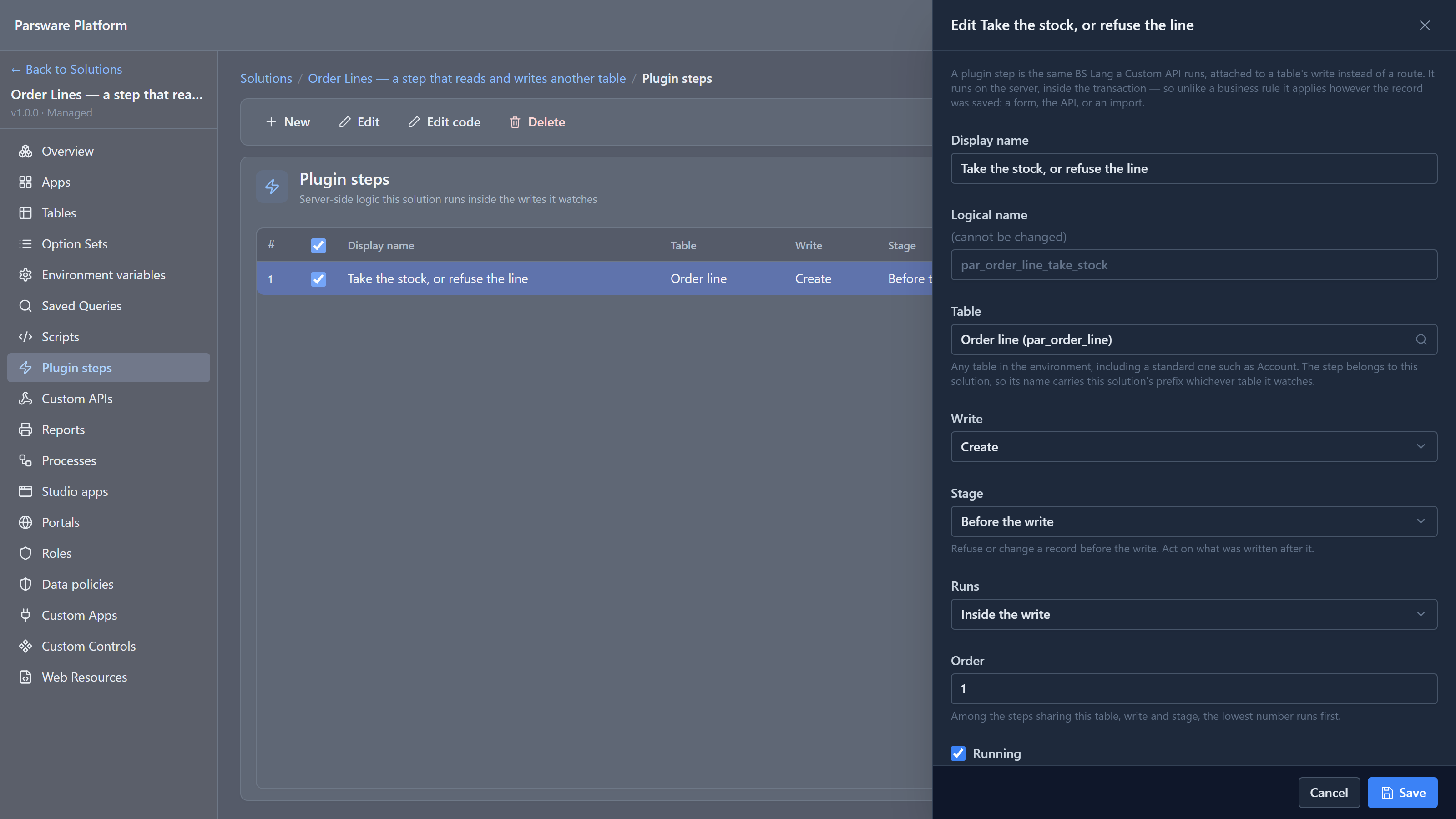Click the Environment variables gear icon

click(25, 275)
